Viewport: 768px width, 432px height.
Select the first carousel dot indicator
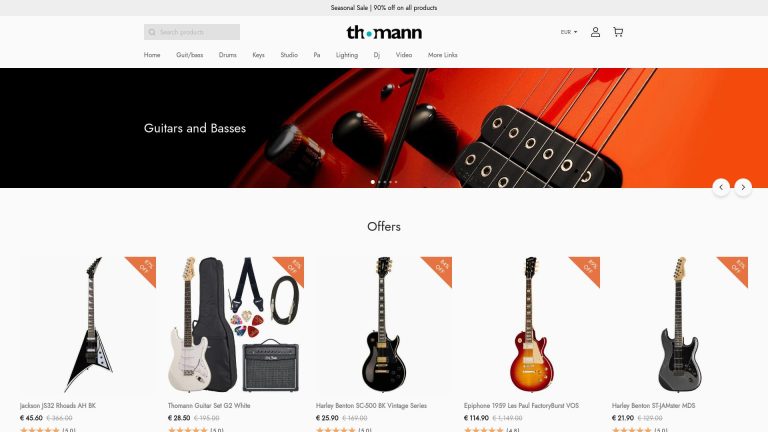tap(373, 182)
